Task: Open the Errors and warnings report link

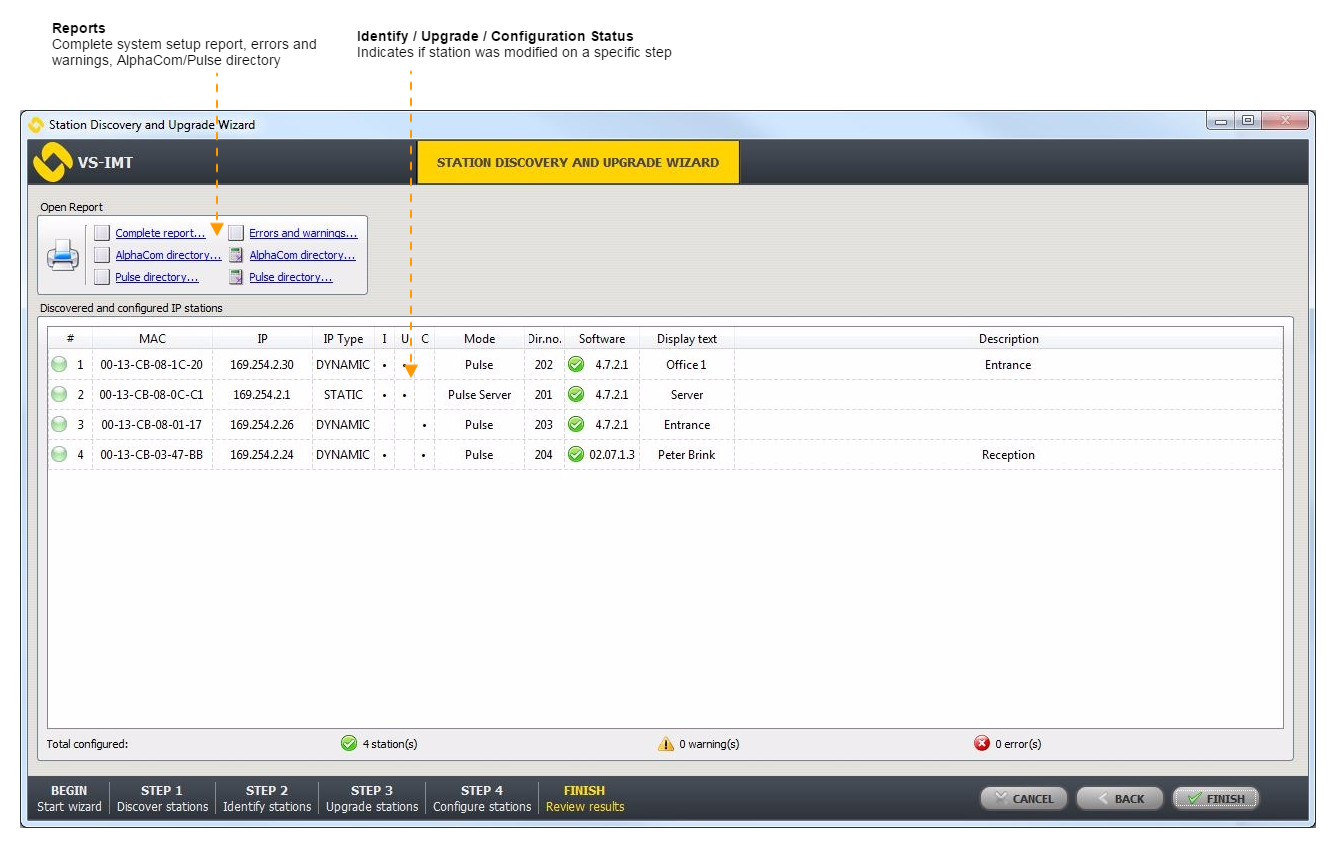Action: 303,233
